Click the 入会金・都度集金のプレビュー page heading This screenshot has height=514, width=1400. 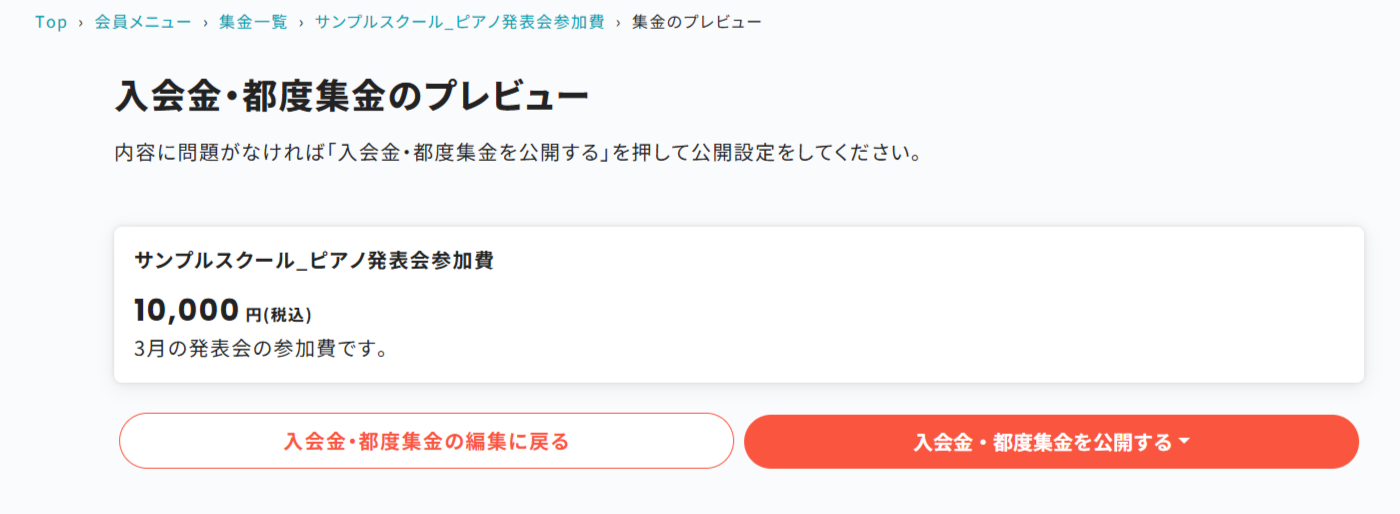[x=352, y=97]
